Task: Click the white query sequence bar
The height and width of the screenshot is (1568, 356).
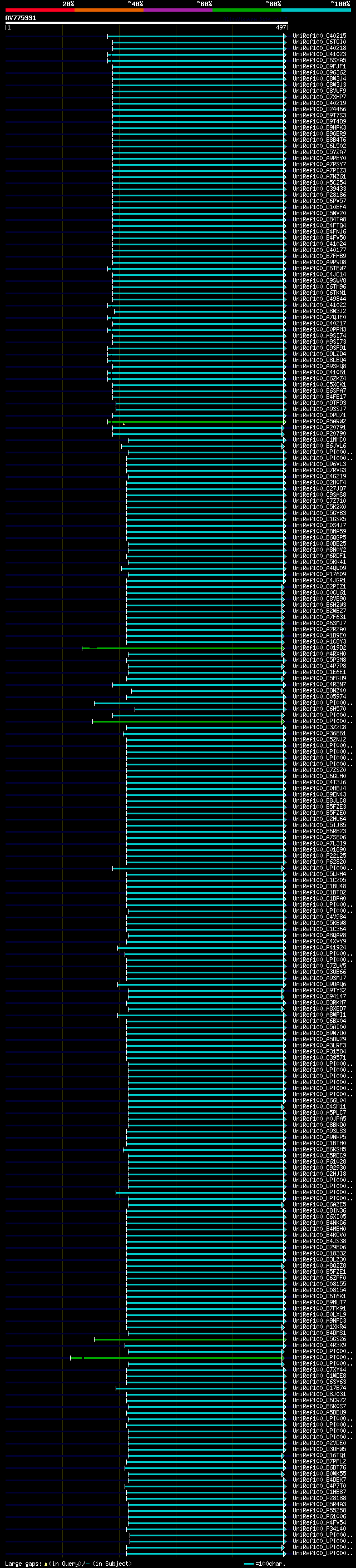Action: (147, 22)
